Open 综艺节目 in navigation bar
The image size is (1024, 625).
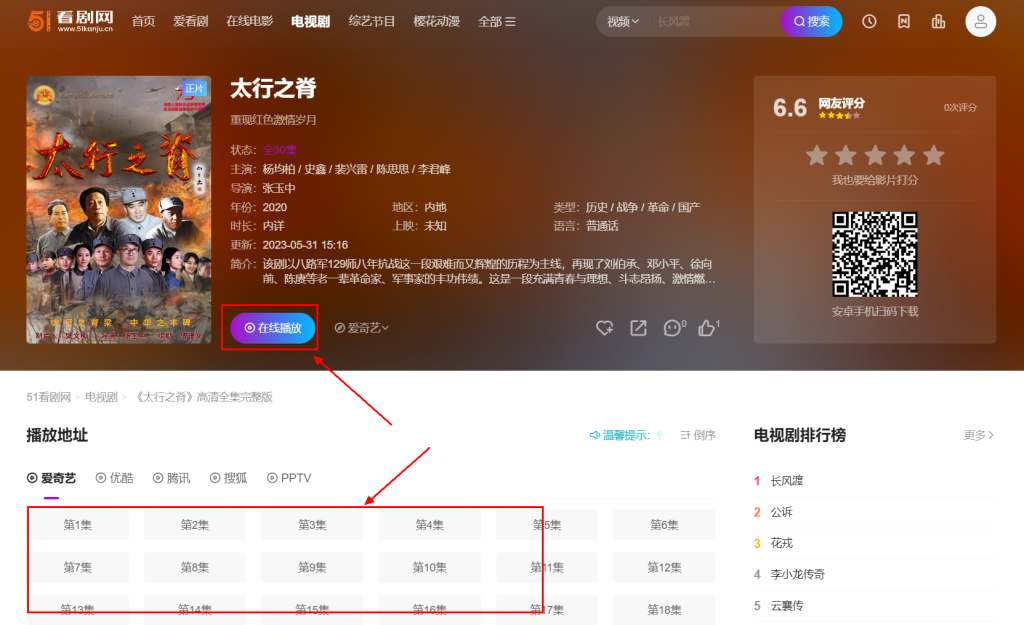click(372, 21)
